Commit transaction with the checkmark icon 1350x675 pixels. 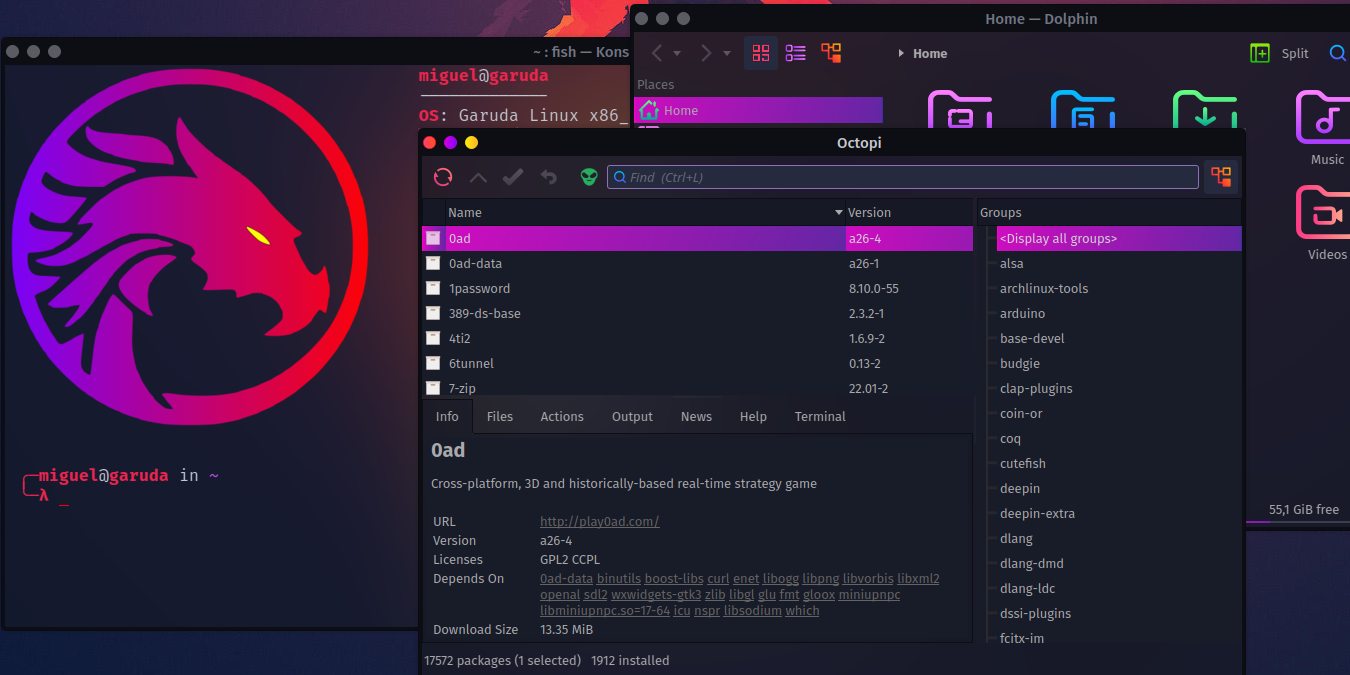coord(512,176)
